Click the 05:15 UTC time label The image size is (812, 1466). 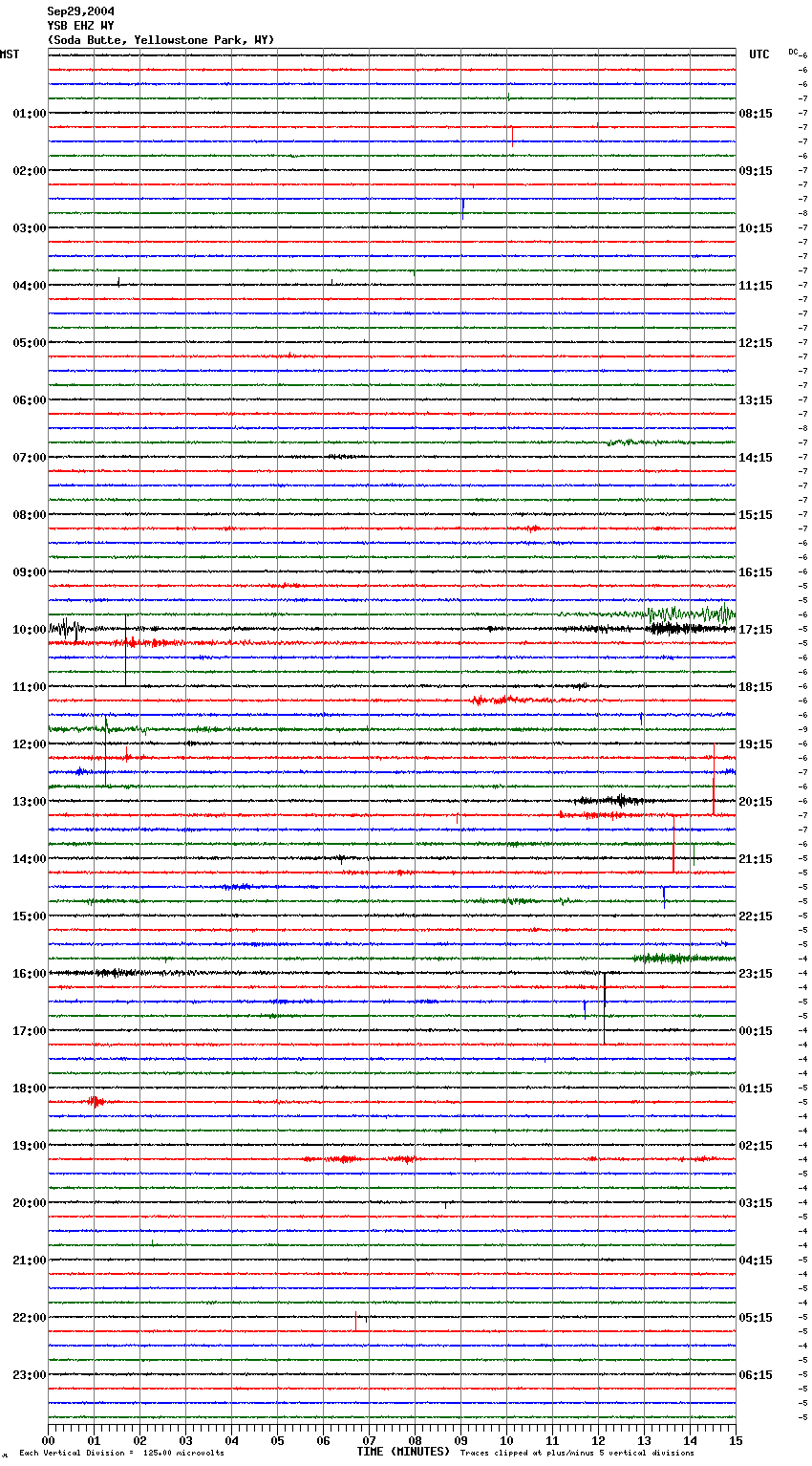(x=756, y=1318)
